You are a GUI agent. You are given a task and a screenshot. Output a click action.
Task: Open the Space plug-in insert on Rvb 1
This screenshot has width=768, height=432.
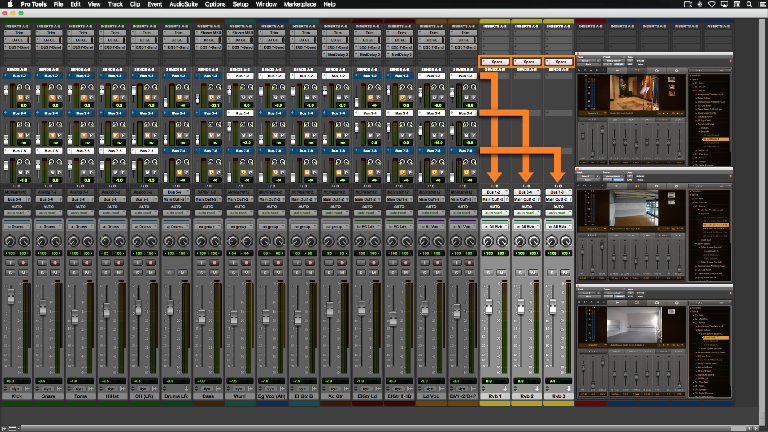click(496, 62)
